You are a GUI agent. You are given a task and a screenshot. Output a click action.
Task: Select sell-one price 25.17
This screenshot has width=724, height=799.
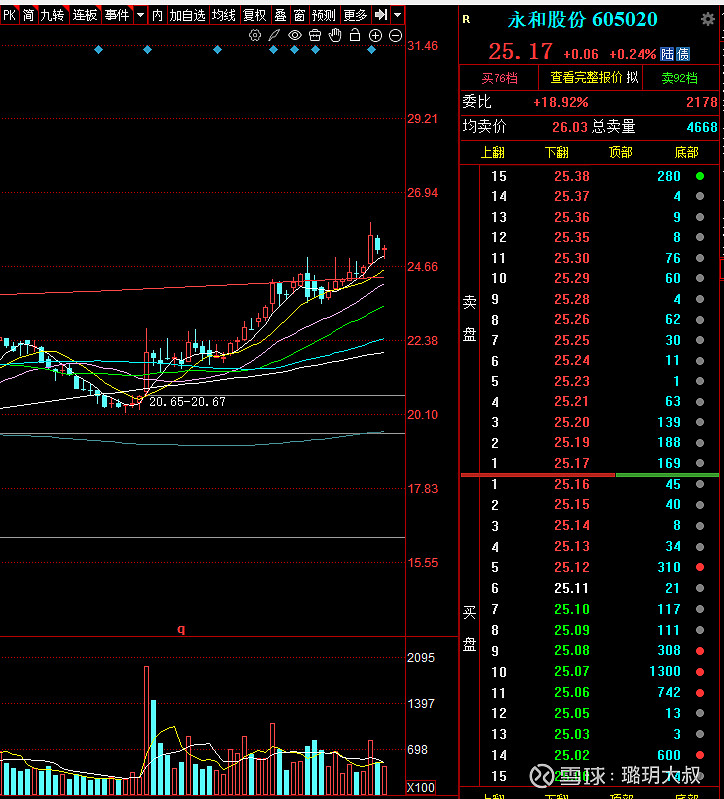pos(572,463)
